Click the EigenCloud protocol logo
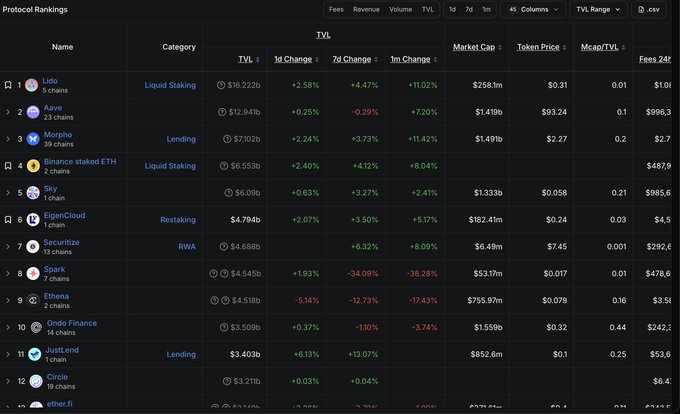680x414 pixels. click(x=33, y=219)
